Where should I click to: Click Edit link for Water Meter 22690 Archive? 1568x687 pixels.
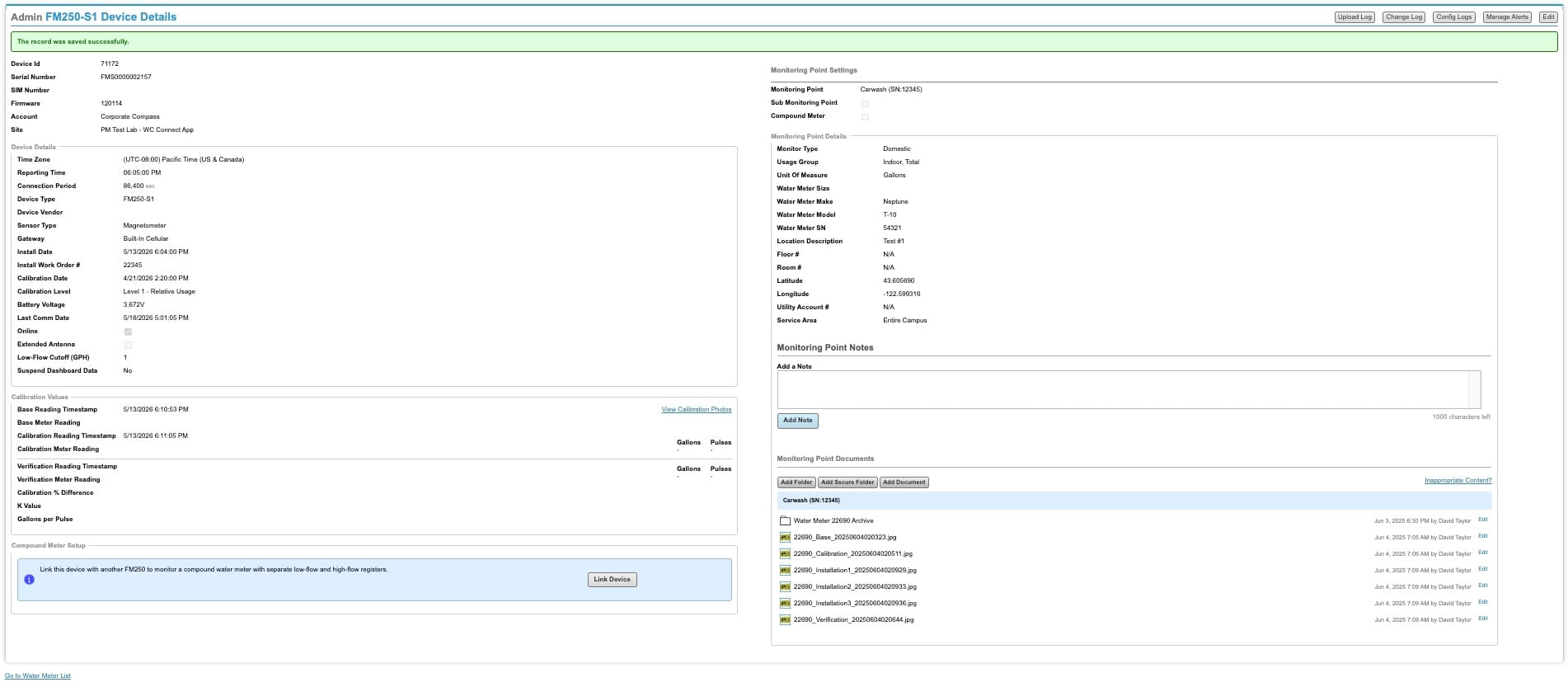click(x=1483, y=520)
